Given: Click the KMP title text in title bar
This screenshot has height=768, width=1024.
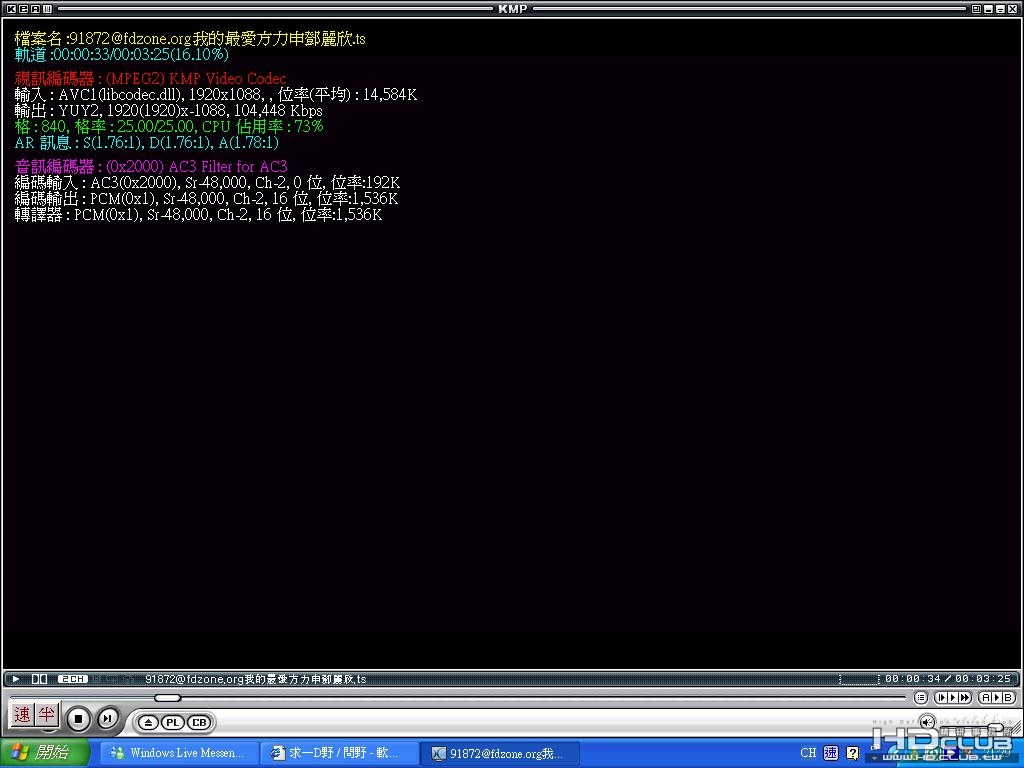Looking at the screenshot, I should click(x=512, y=8).
